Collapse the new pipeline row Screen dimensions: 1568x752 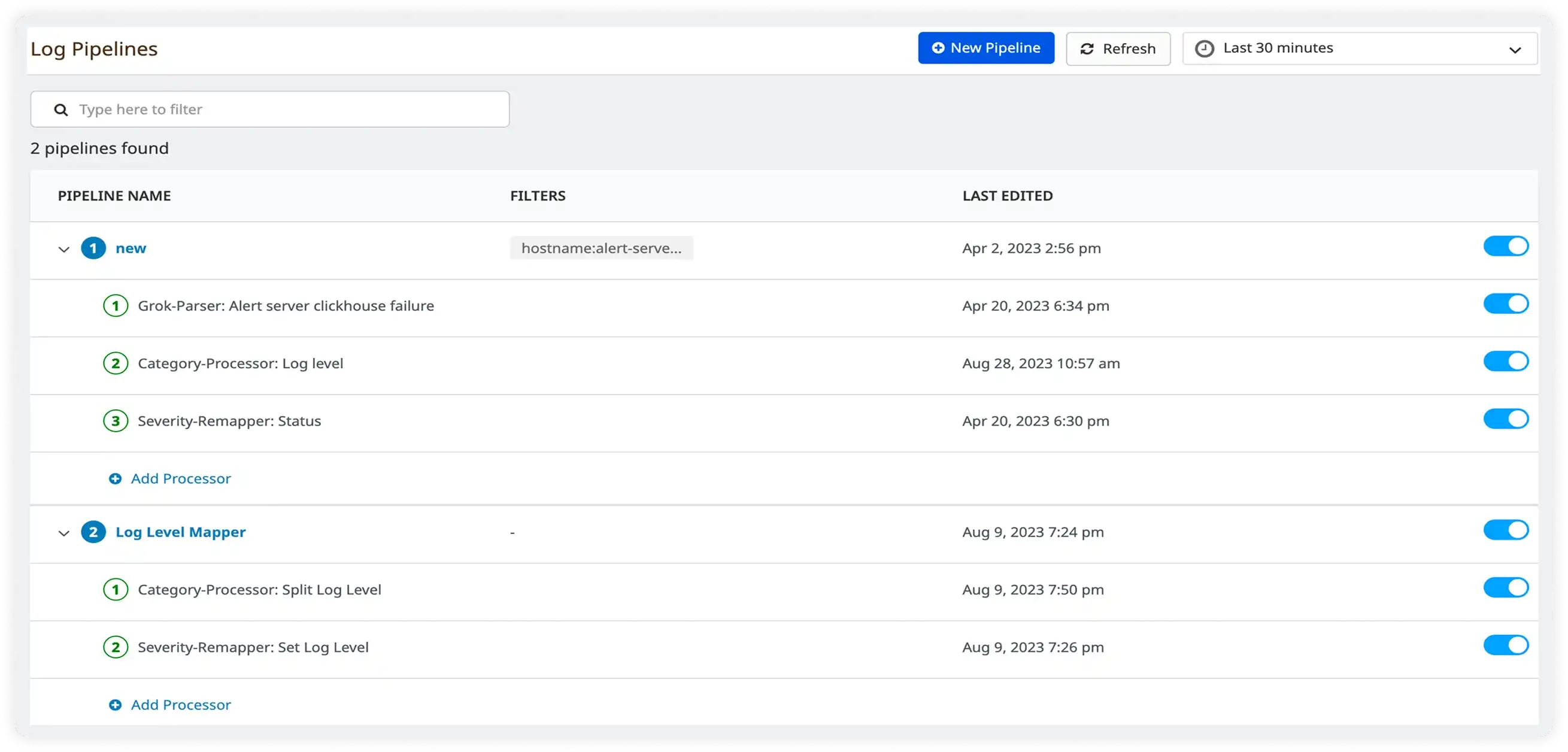tap(65, 248)
